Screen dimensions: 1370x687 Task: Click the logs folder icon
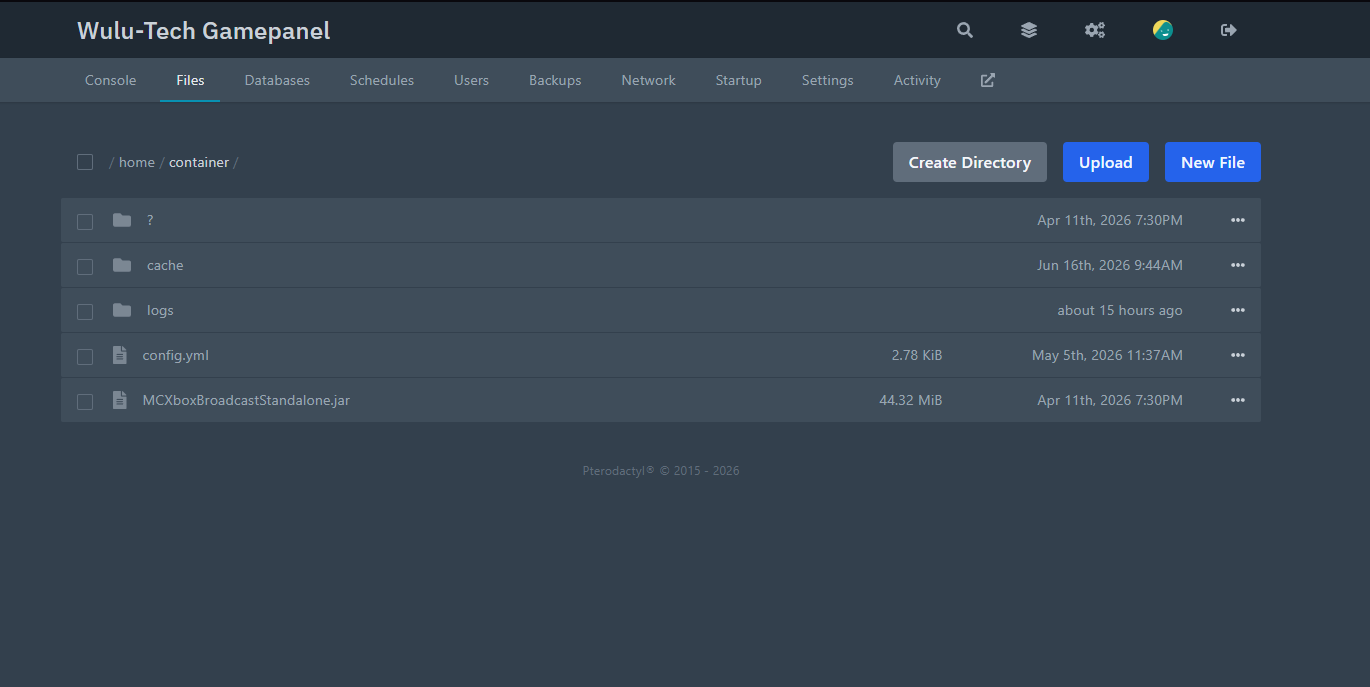tap(122, 310)
